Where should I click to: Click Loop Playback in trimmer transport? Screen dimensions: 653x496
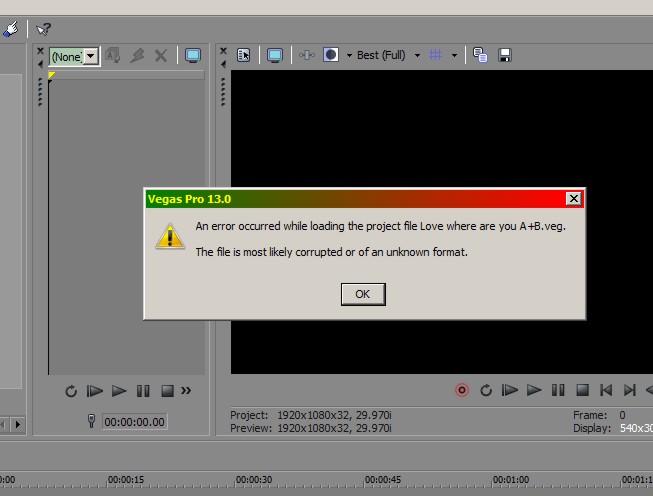(x=71, y=391)
